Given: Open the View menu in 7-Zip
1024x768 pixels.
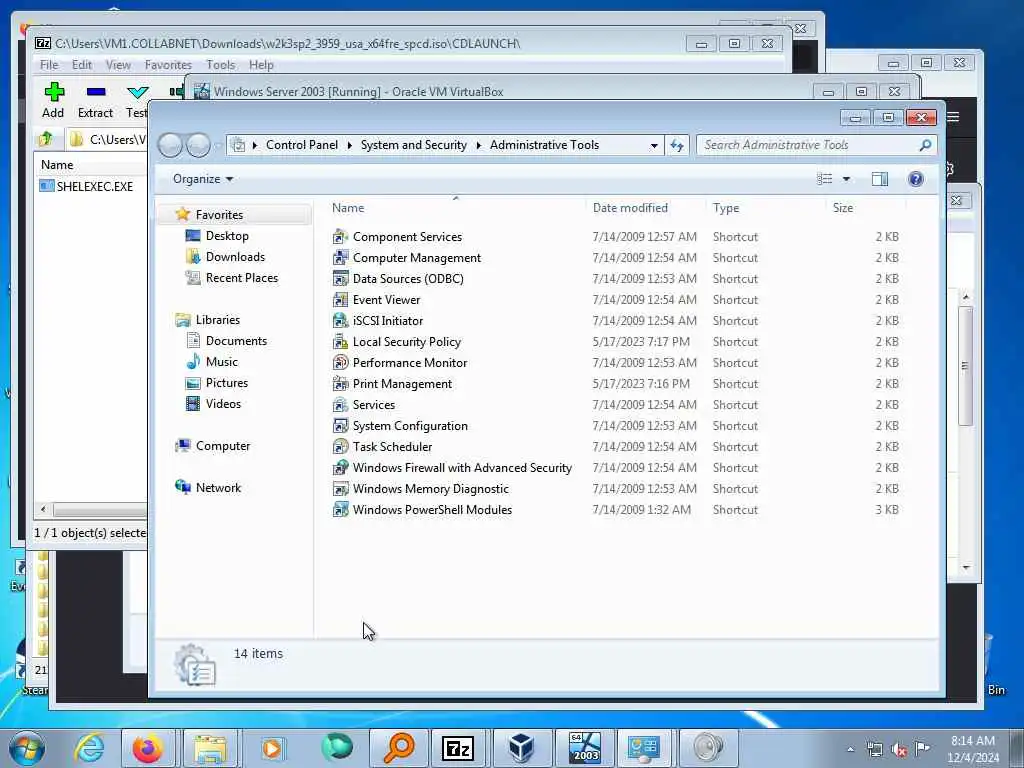Looking at the screenshot, I should point(118,65).
